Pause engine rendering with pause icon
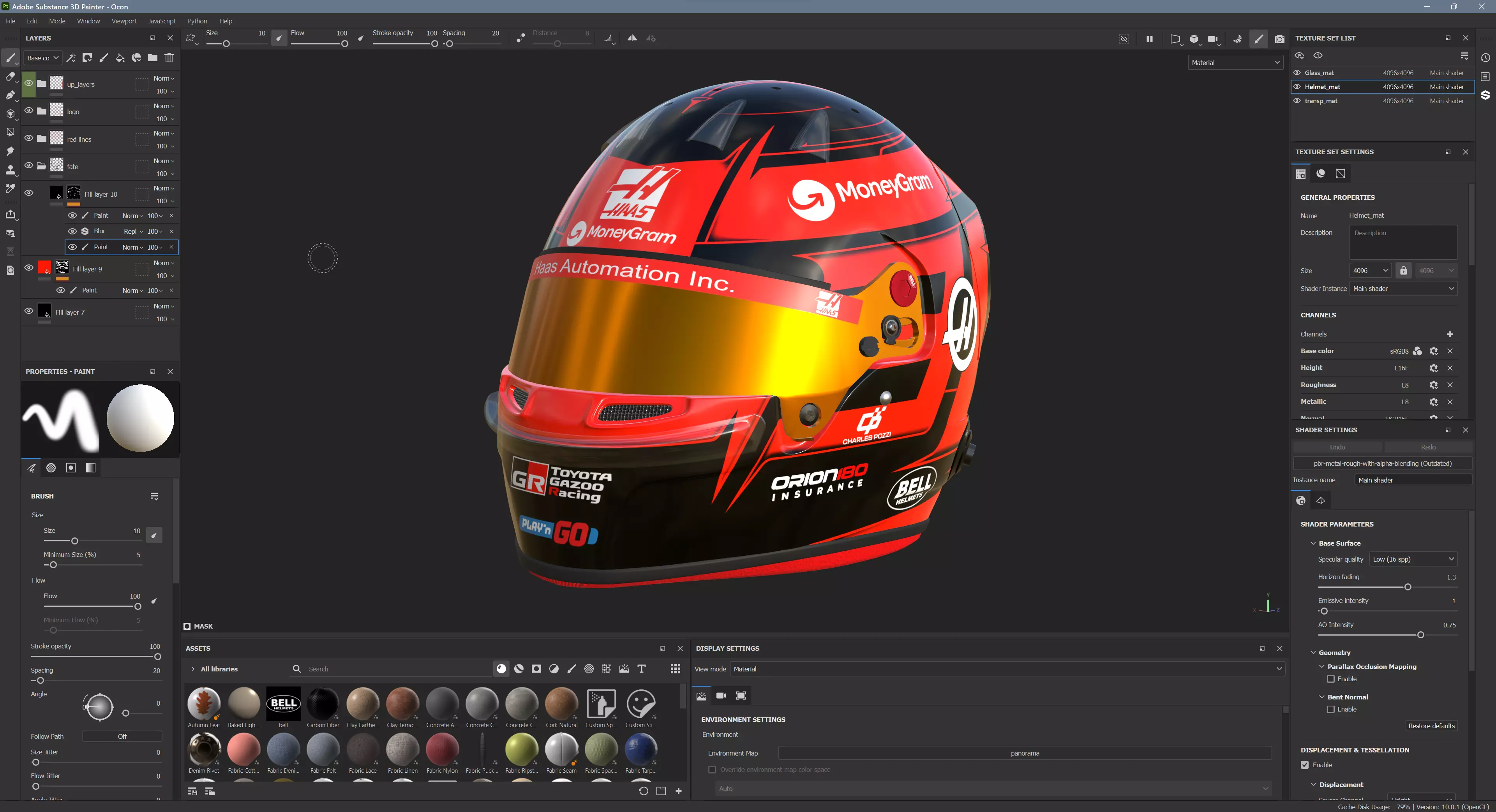The height and width of the screenshot is (812, 1496). tap(1149, 39)
